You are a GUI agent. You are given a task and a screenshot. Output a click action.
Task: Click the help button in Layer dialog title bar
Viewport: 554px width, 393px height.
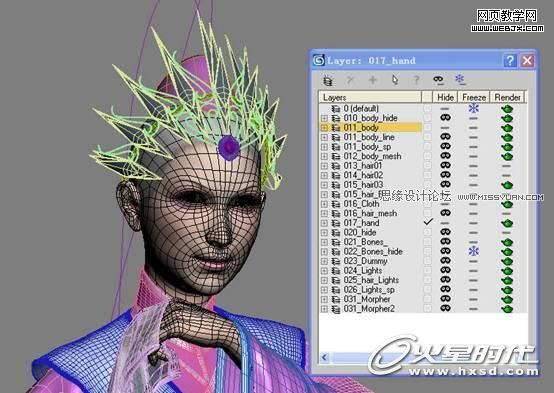(x=510, y=60)
